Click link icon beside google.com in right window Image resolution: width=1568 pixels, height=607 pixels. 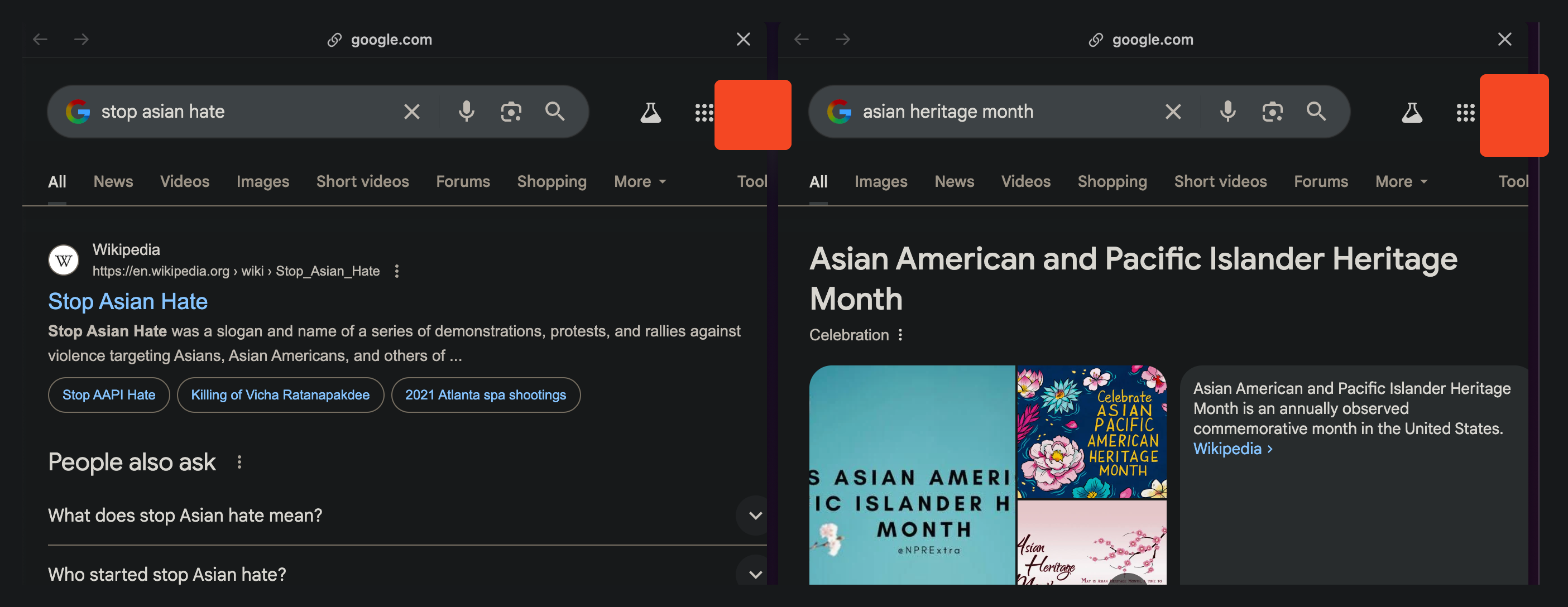1096,40
